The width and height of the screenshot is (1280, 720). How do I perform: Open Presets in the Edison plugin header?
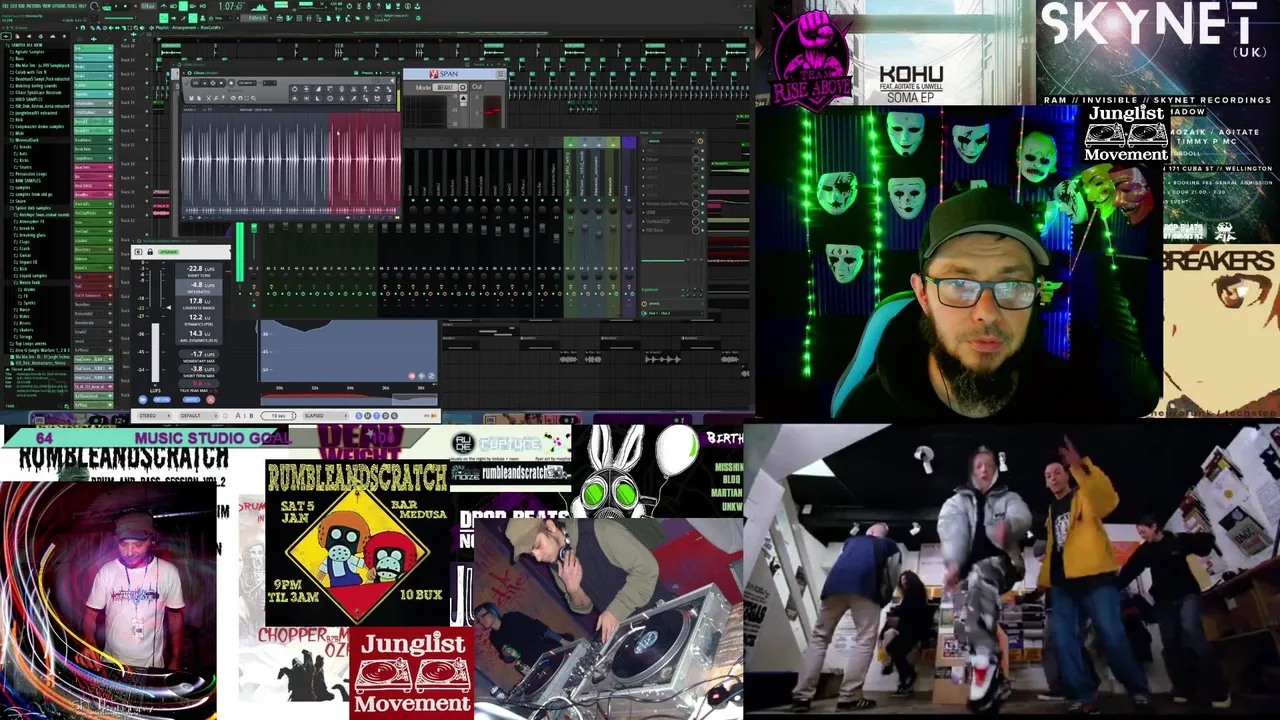pos(367,73)
